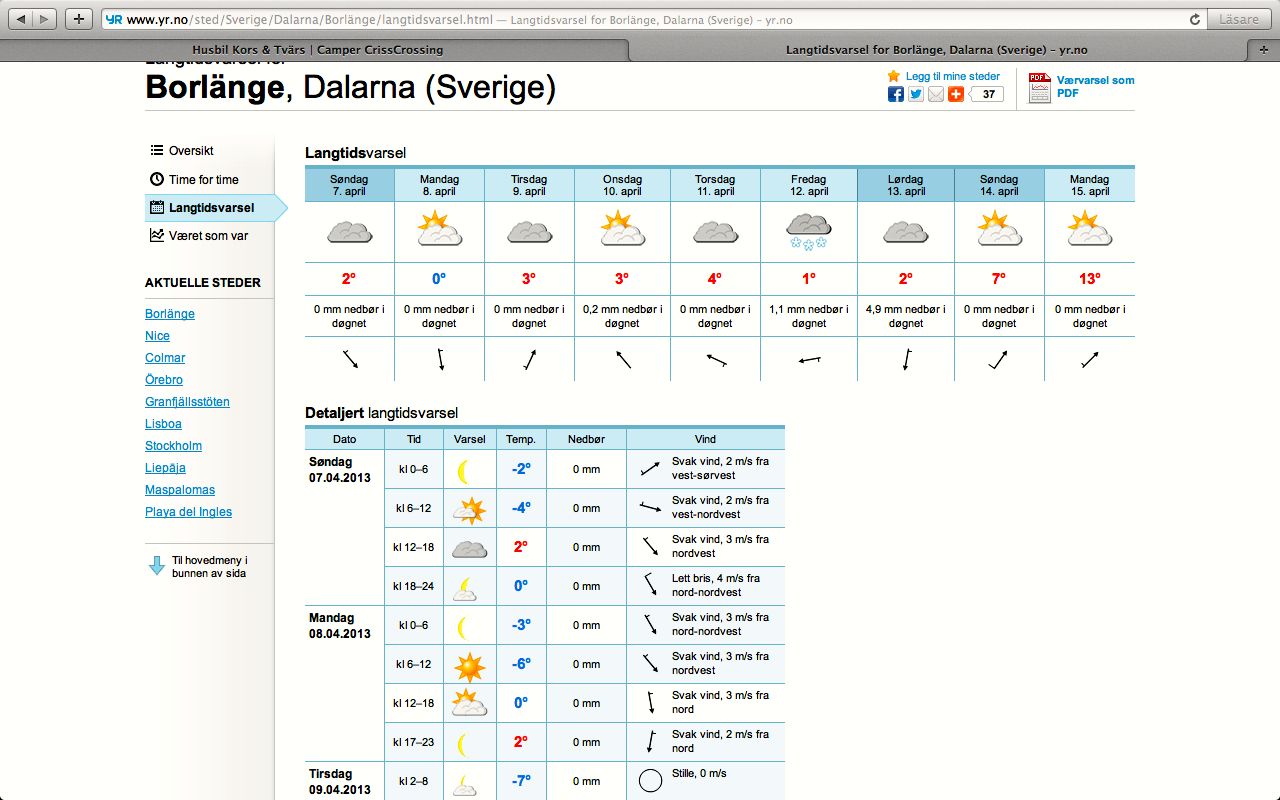The image size is (1280, 800).
Task: Open a new tab with the tab bar plus
Action: pyautogui.click(x=79, y=19)
